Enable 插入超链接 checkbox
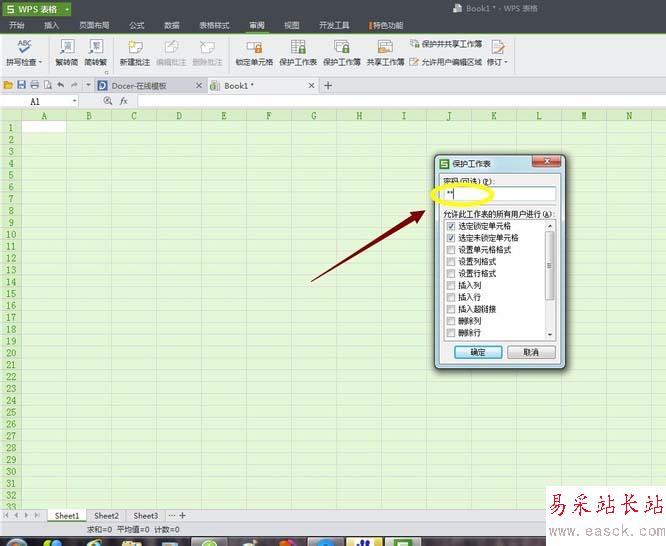Screen dimensions: 666x546 (x=451, y=309)
